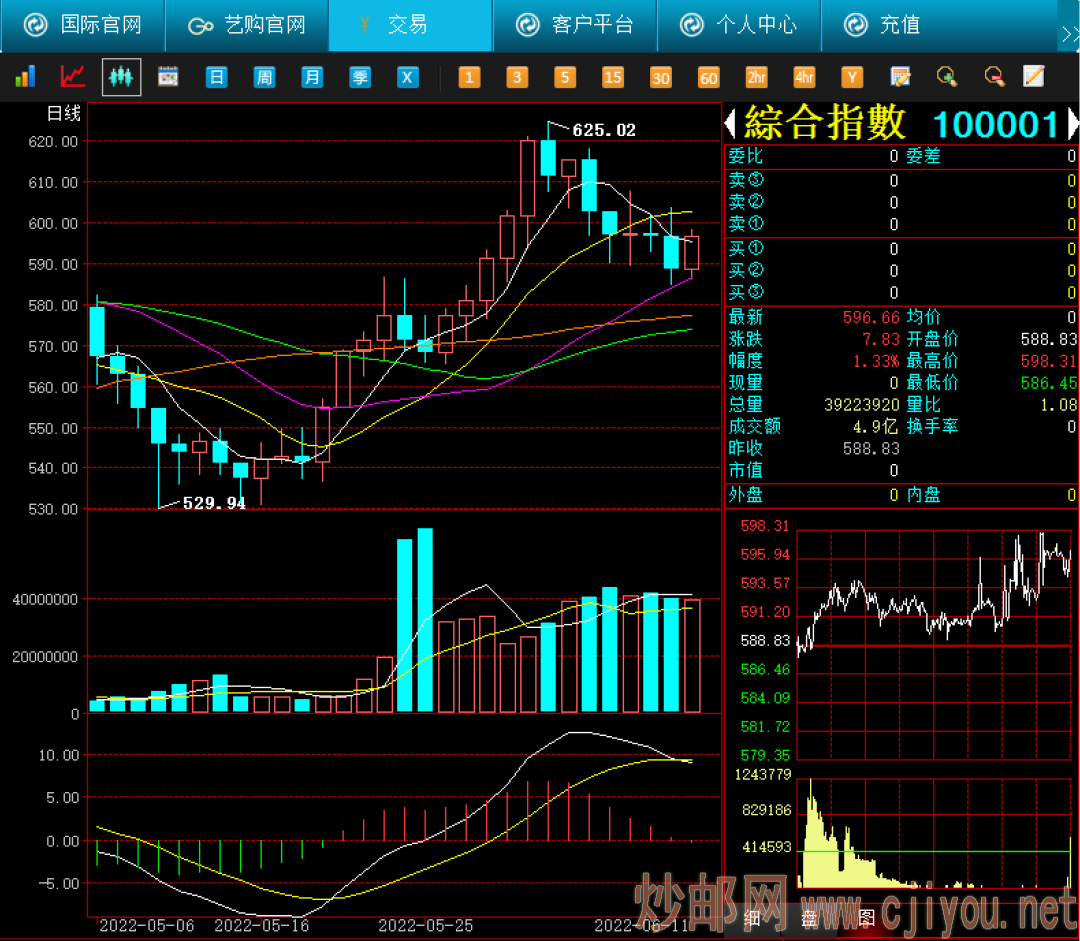Select the weekly 周 period button
The height and width of the screenshot is (941, 1080).
pyautogui.click(x=264, y=76)
